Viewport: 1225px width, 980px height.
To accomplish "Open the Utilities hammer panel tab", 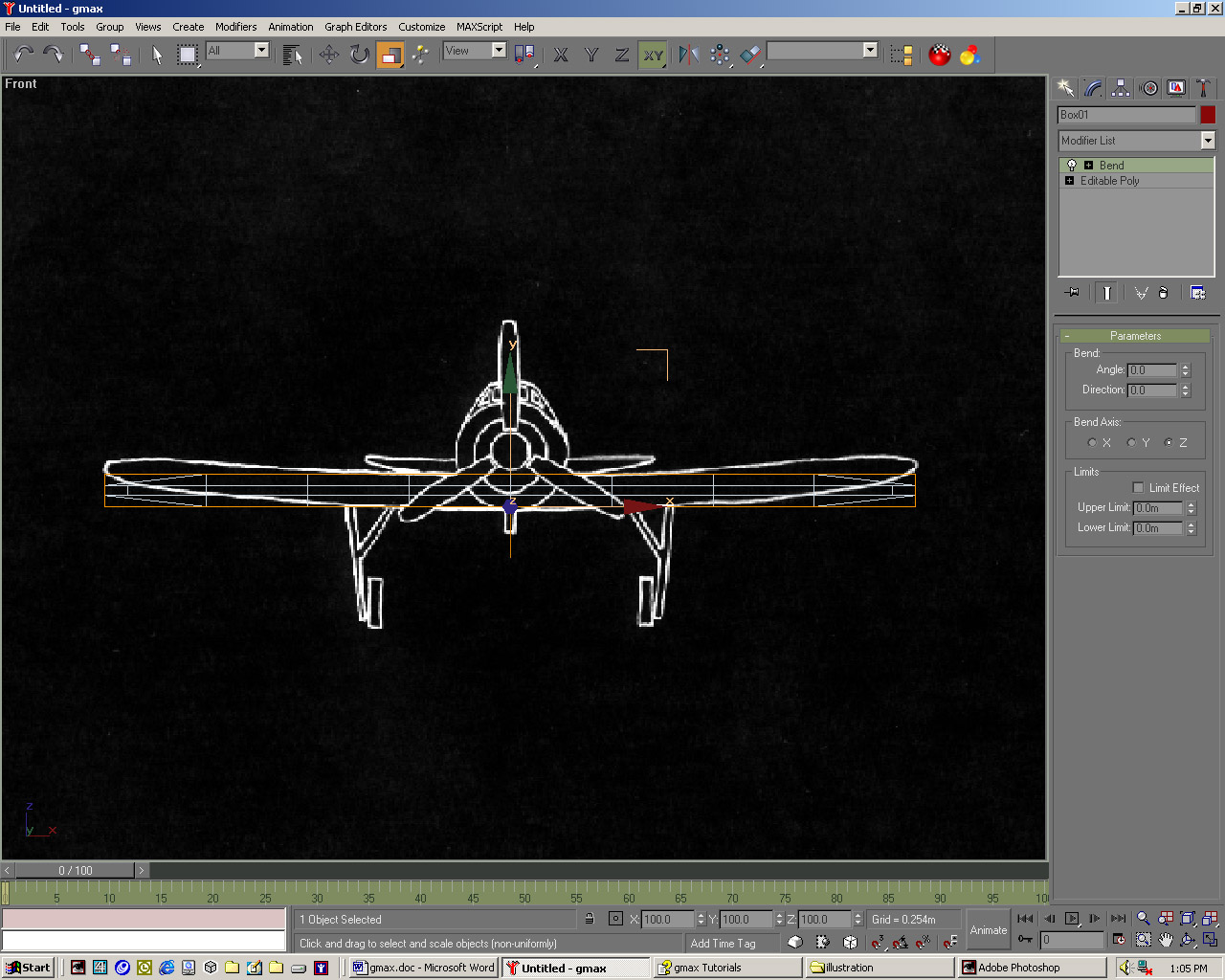I will coord(1203,88).
